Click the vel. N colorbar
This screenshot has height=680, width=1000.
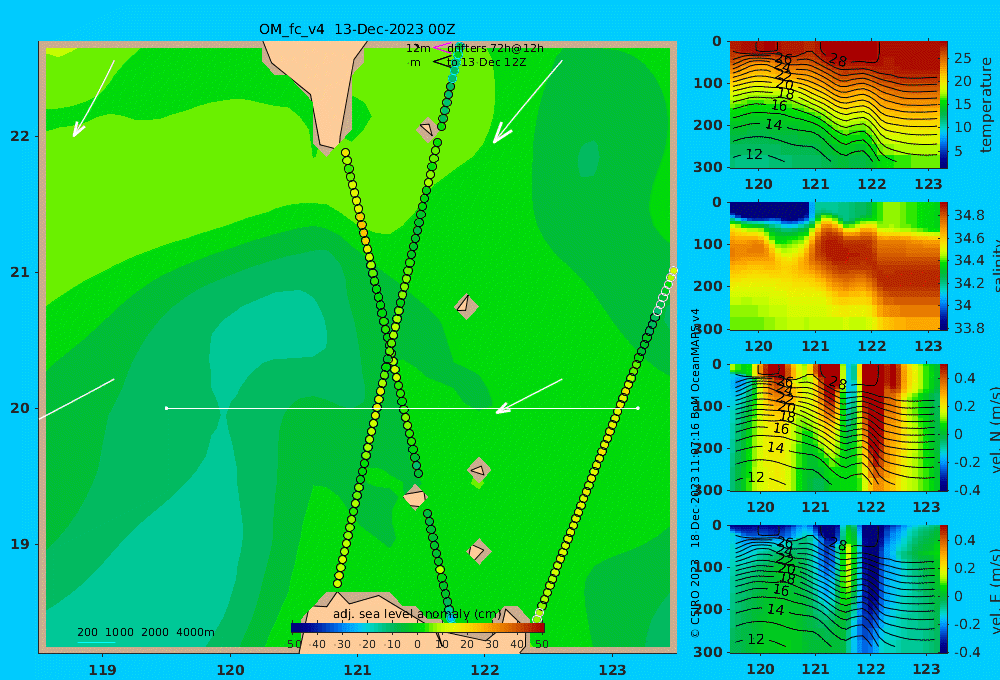(x=944, y=427)
